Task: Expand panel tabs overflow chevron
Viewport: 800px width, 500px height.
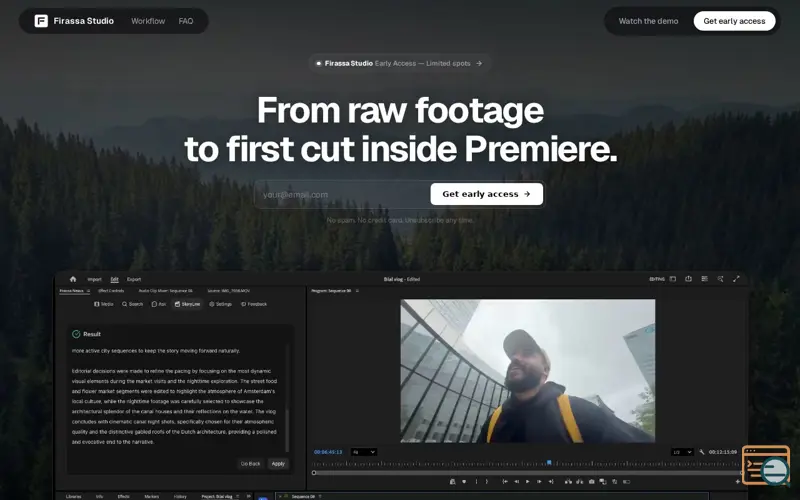Action: click(x=248, y=496)
